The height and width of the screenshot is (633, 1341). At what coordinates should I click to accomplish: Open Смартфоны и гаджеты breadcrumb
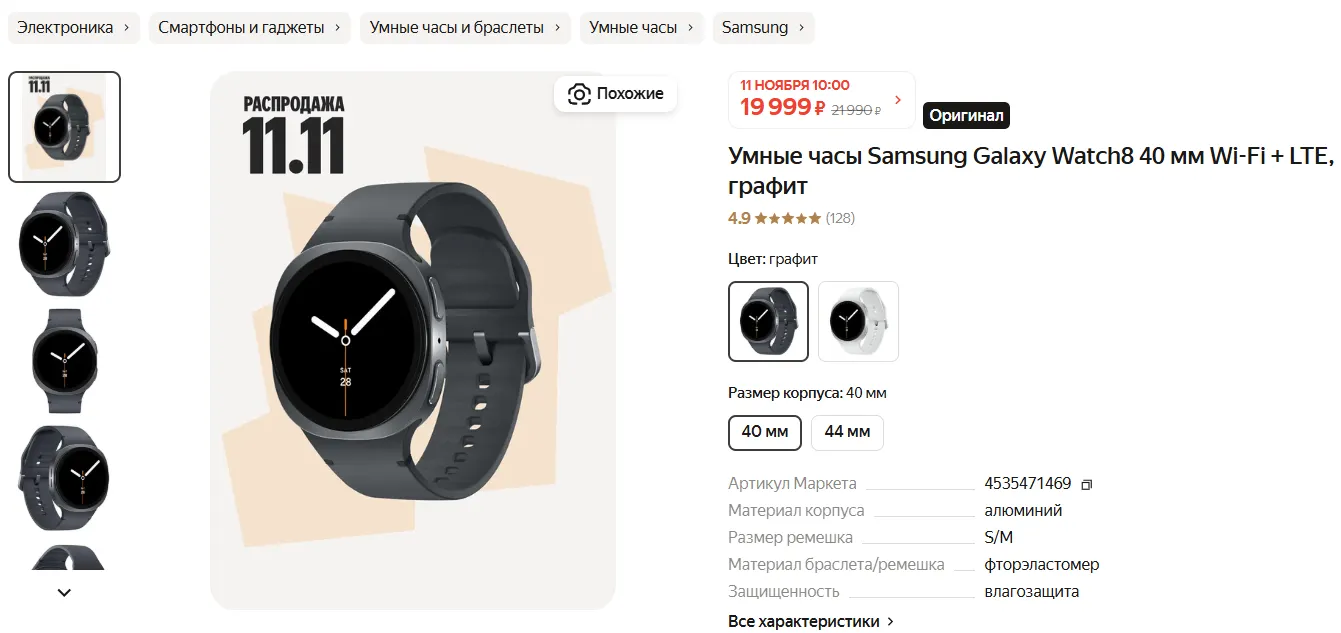[250, 28]
